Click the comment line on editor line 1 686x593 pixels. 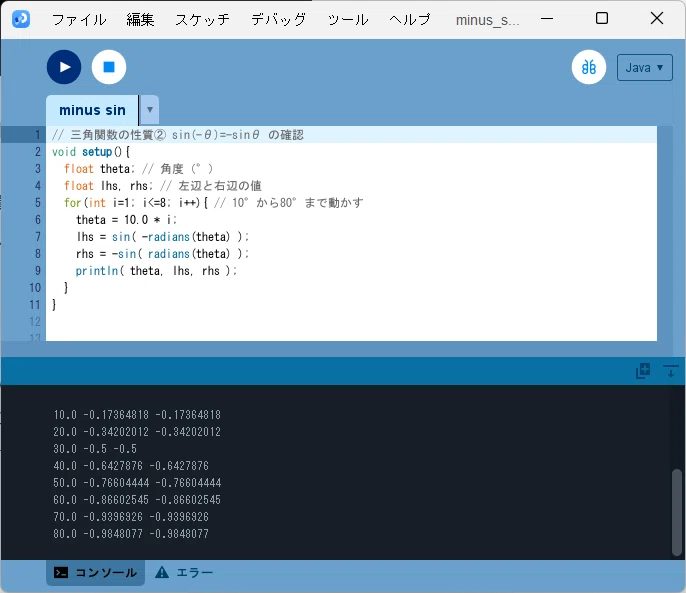pyautogui.click(x=178, y=135)
